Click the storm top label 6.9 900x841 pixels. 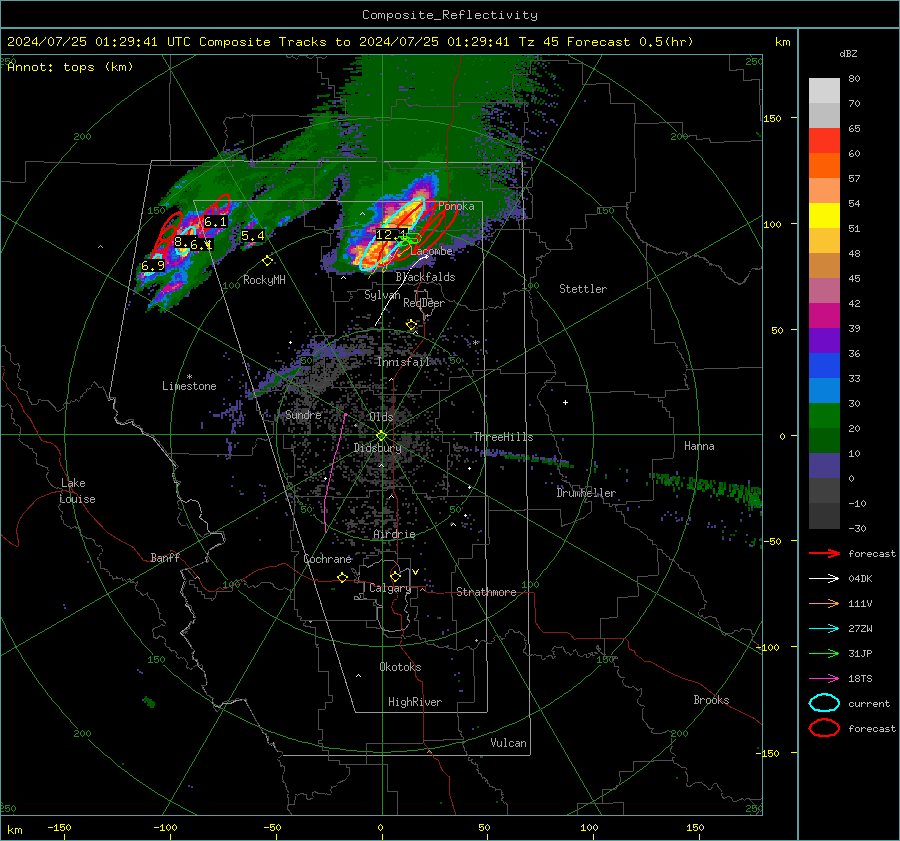pyautogui.click(x=153, y=265)
